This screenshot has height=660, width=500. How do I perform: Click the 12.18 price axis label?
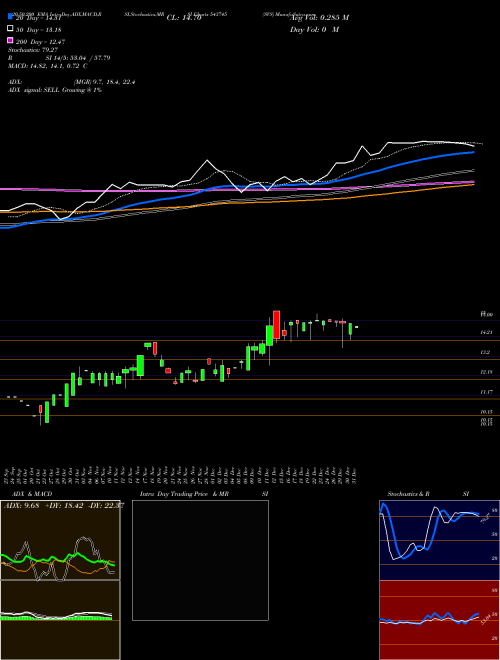click(x=486, y=372)
